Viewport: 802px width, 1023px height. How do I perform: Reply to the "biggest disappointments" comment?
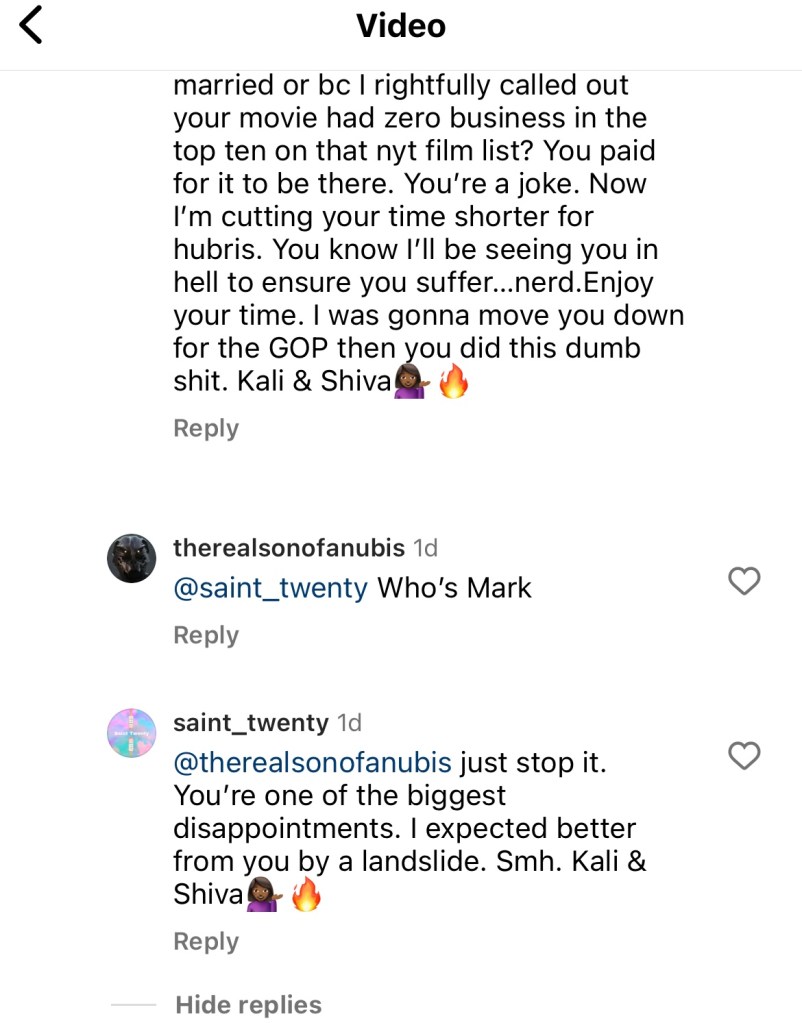click(x=206, y=941)
